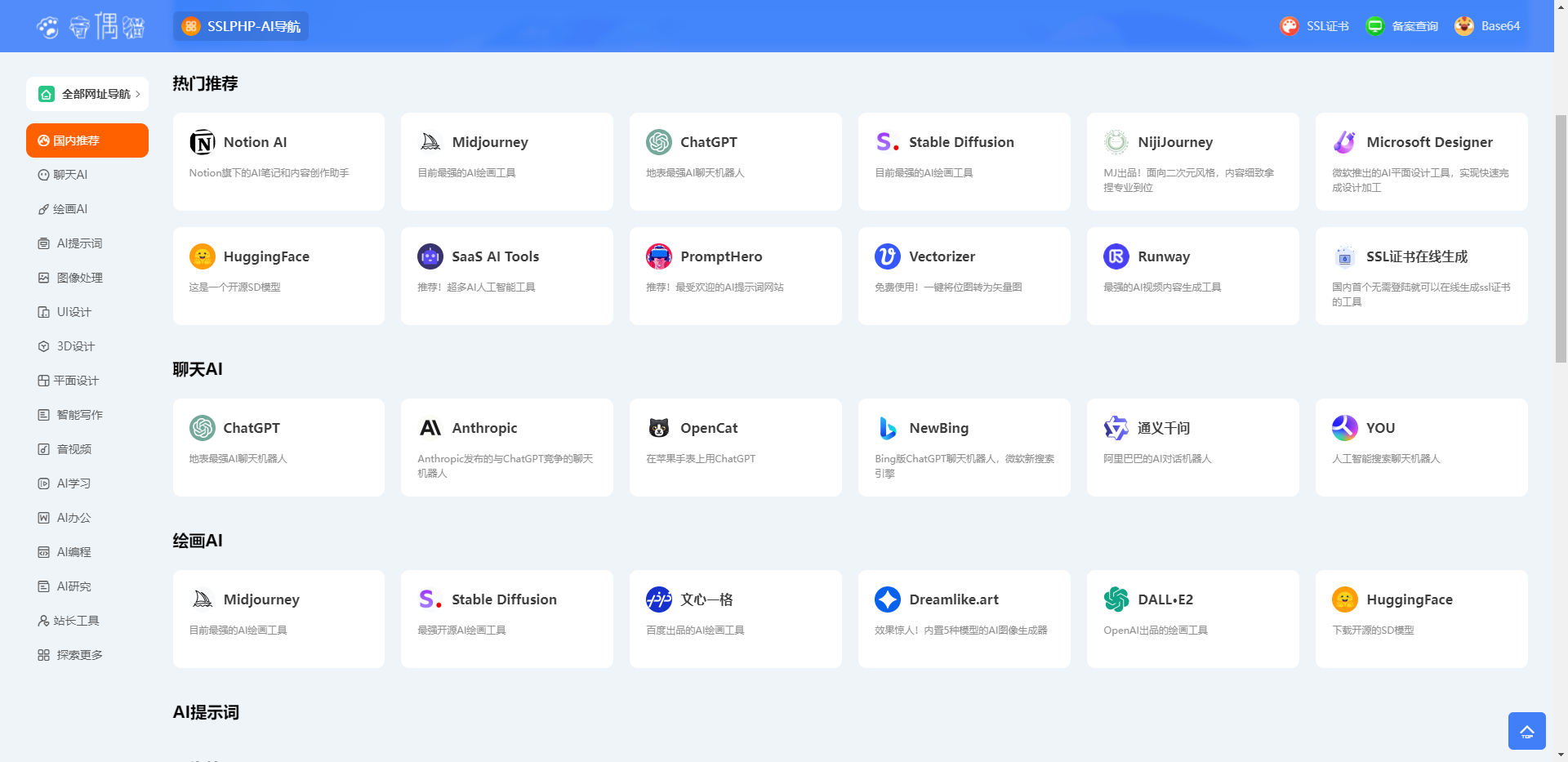1568x762 pixels.
Task: Click the text '在苹果手表上用ChatGPT'
Action: (701, 459)
